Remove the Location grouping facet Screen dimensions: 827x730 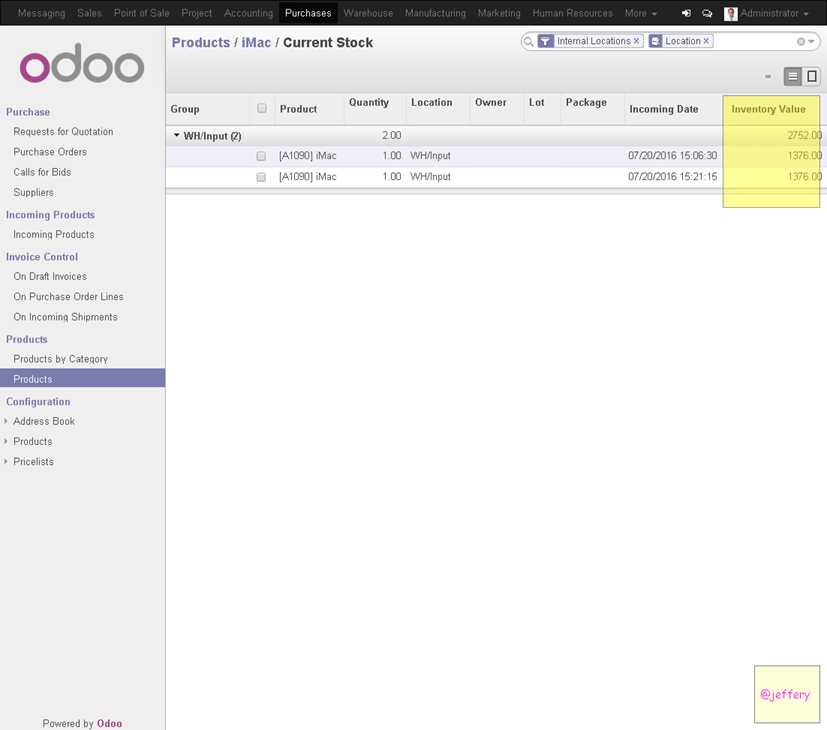706,41
